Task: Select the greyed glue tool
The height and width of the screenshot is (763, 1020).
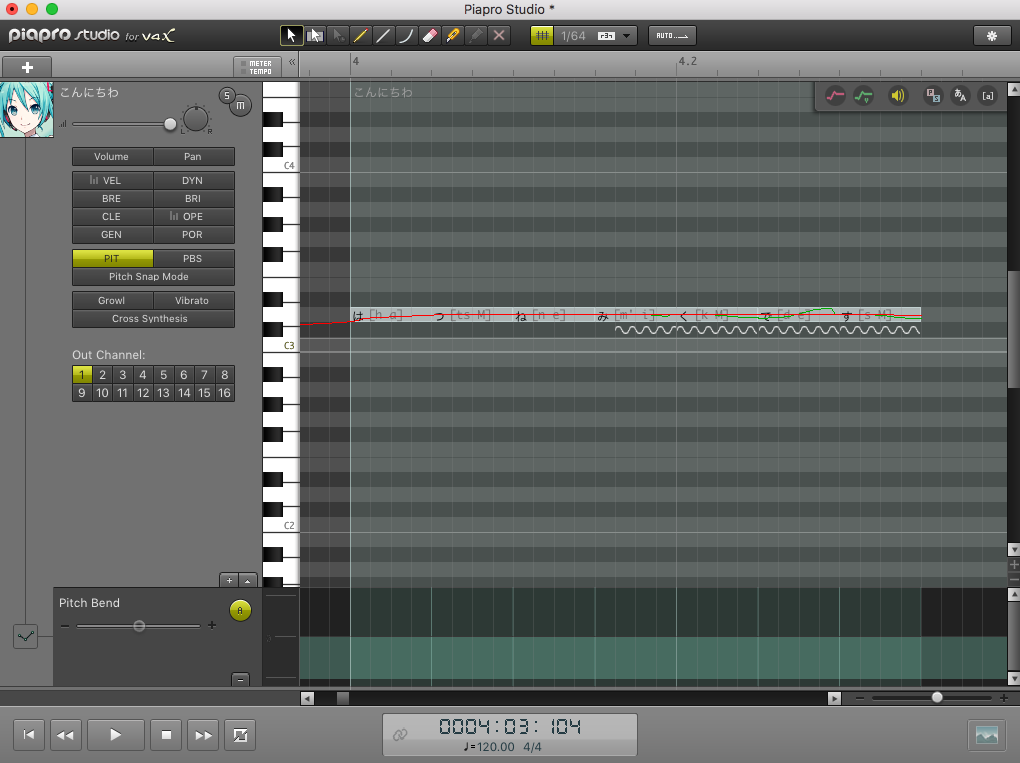Action: coord(476,36)
